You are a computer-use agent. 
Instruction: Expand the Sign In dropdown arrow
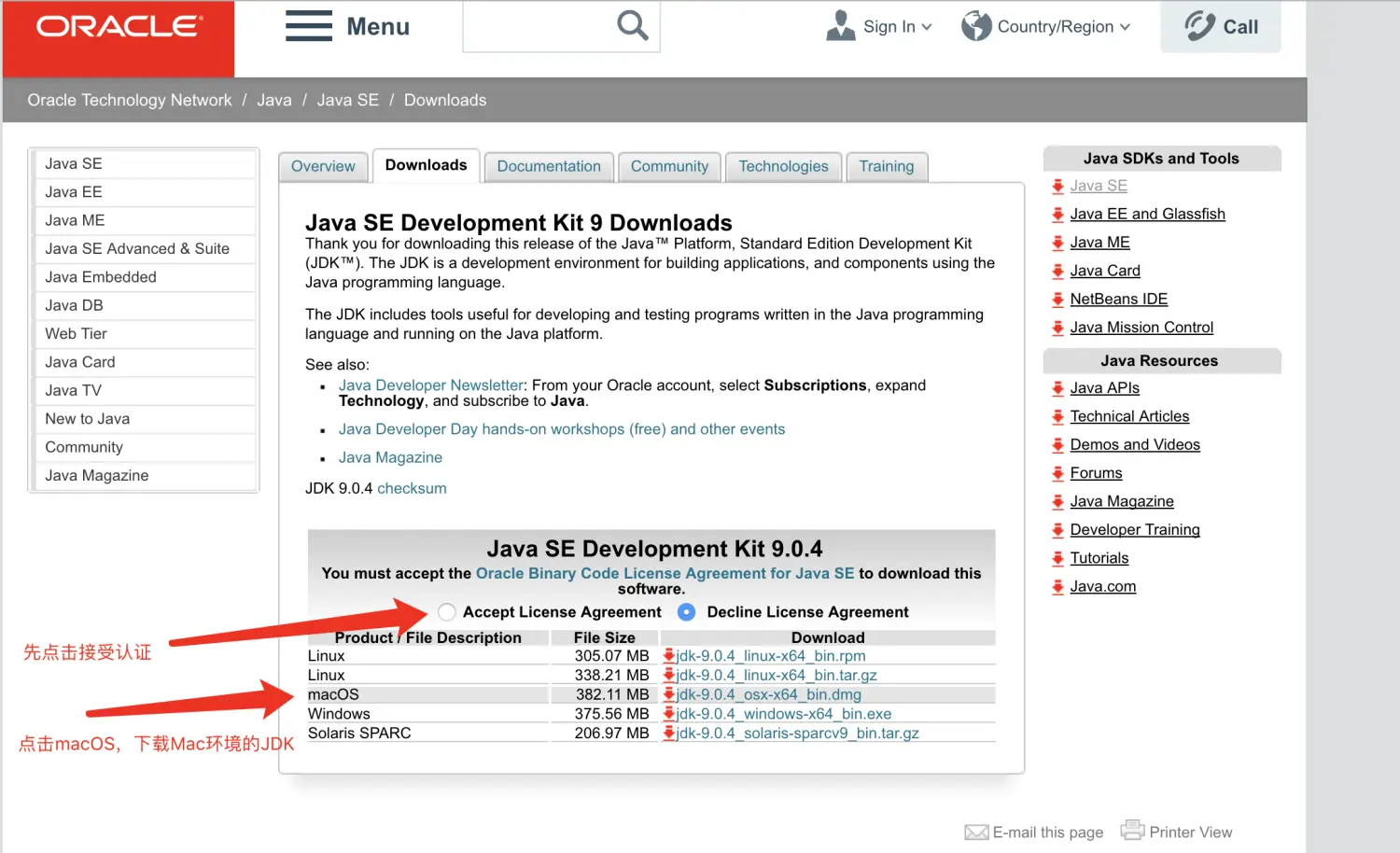(927, 27)
